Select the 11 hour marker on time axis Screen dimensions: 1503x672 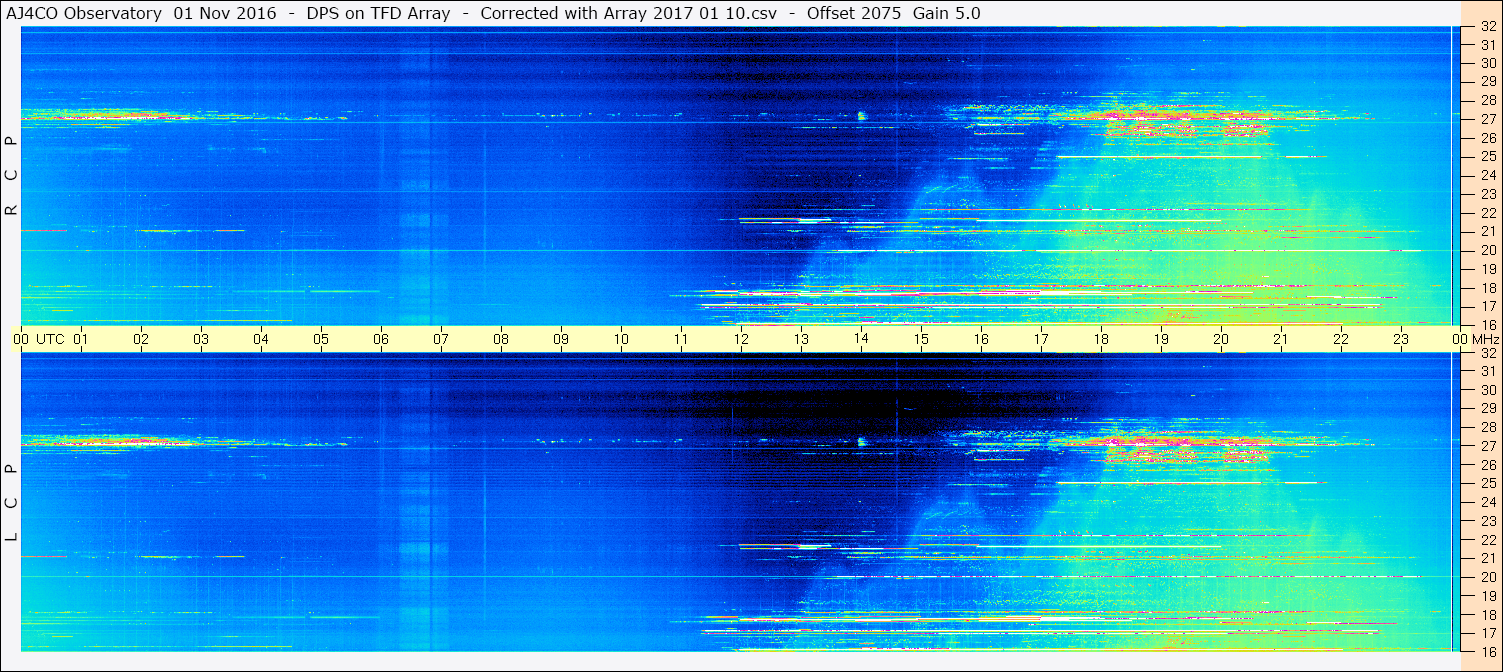[681, 339]
